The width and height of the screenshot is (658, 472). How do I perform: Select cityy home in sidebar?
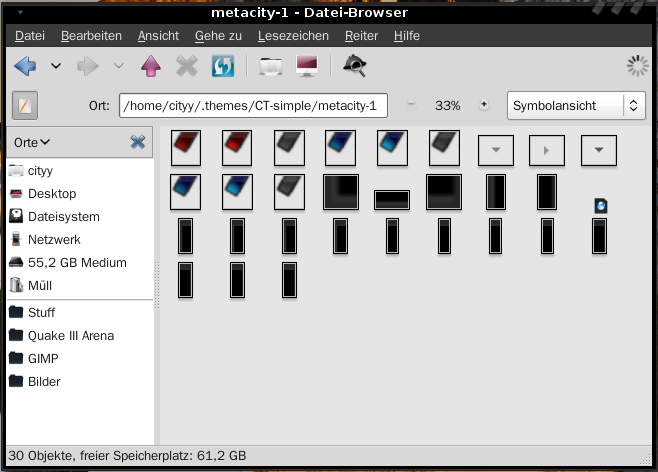point(80,171)
